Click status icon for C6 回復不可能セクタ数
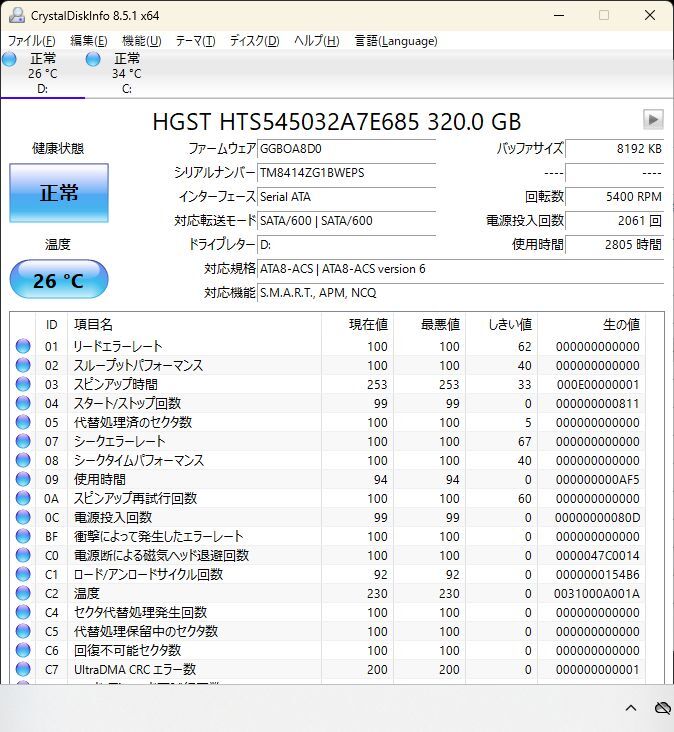 [x=23, y=650]
